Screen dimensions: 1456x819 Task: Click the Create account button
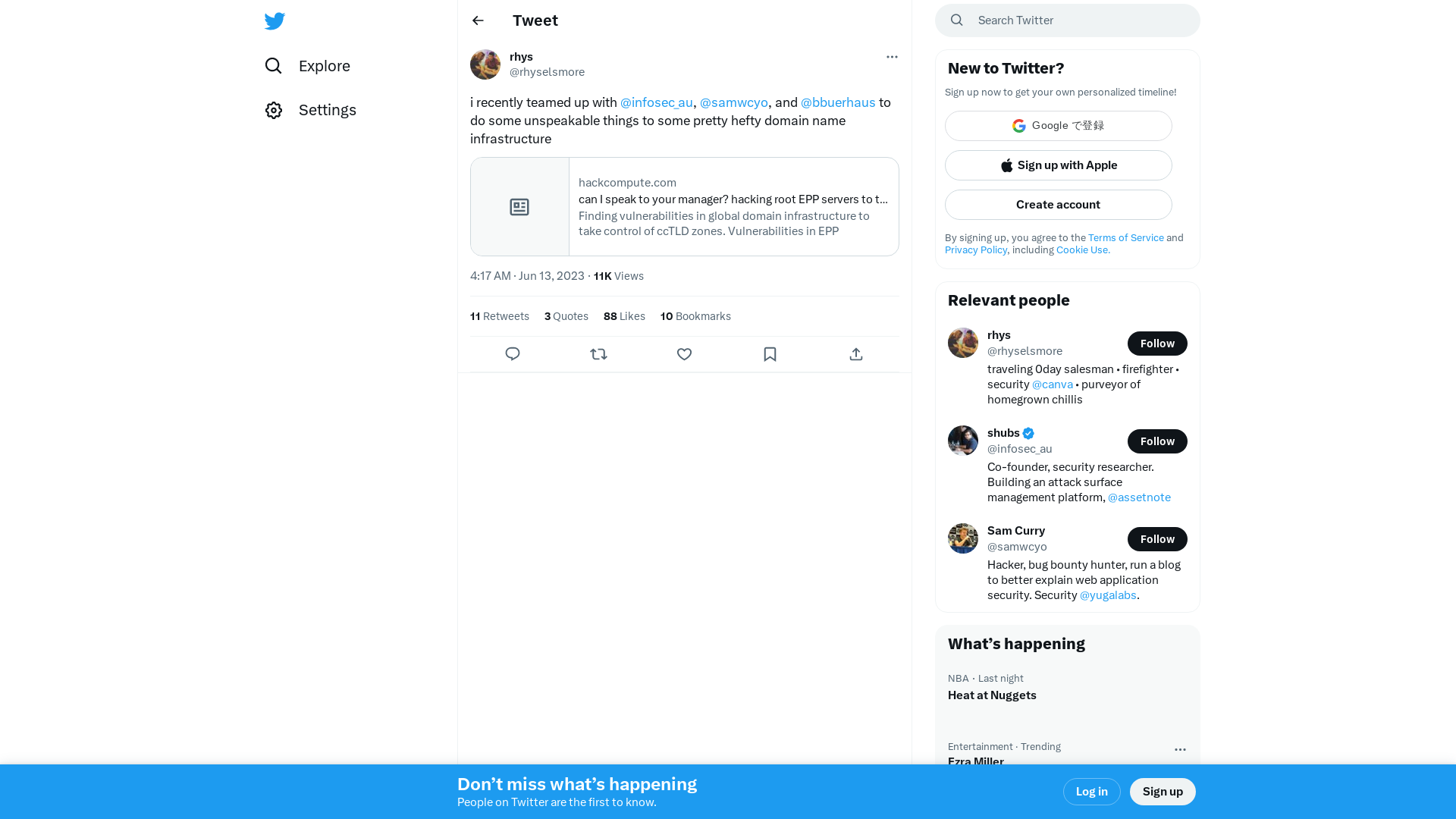[1058, 204]
